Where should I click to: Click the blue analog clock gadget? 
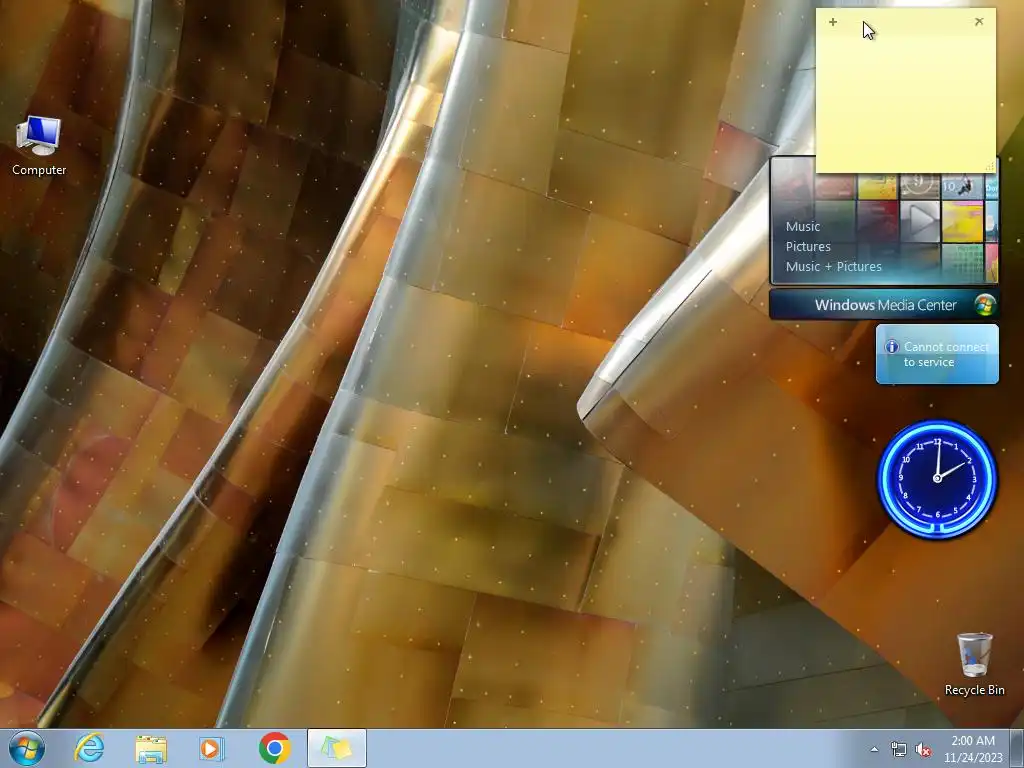[937, 479]
